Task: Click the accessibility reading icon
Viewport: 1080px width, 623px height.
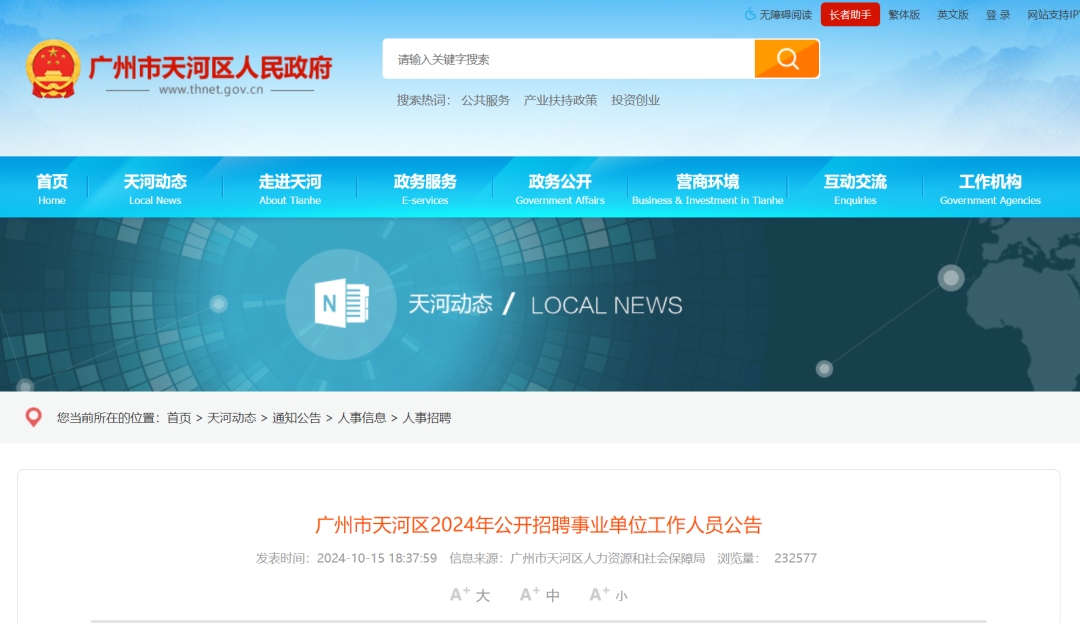Action: 751,15
